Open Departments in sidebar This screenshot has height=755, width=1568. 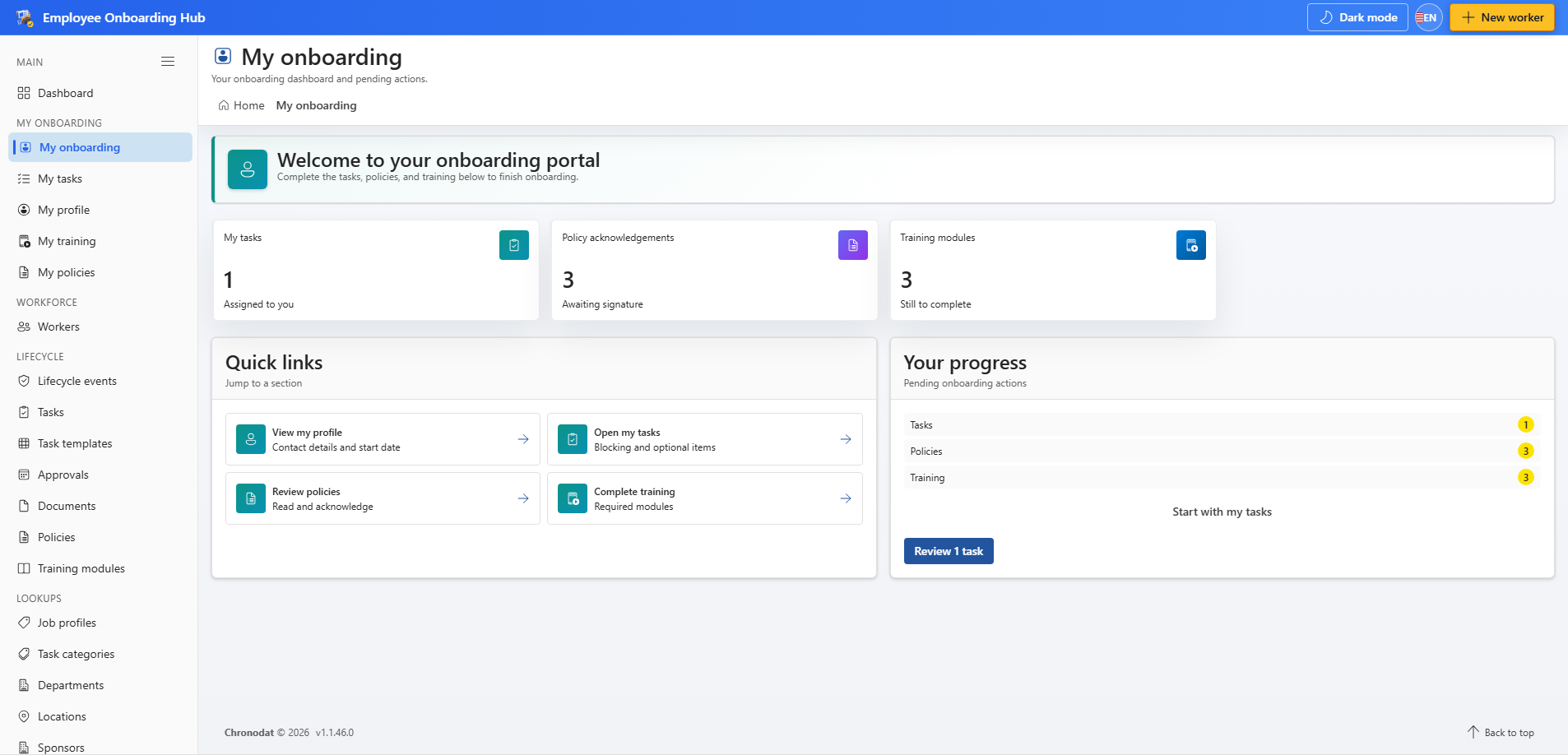[100, 685]
